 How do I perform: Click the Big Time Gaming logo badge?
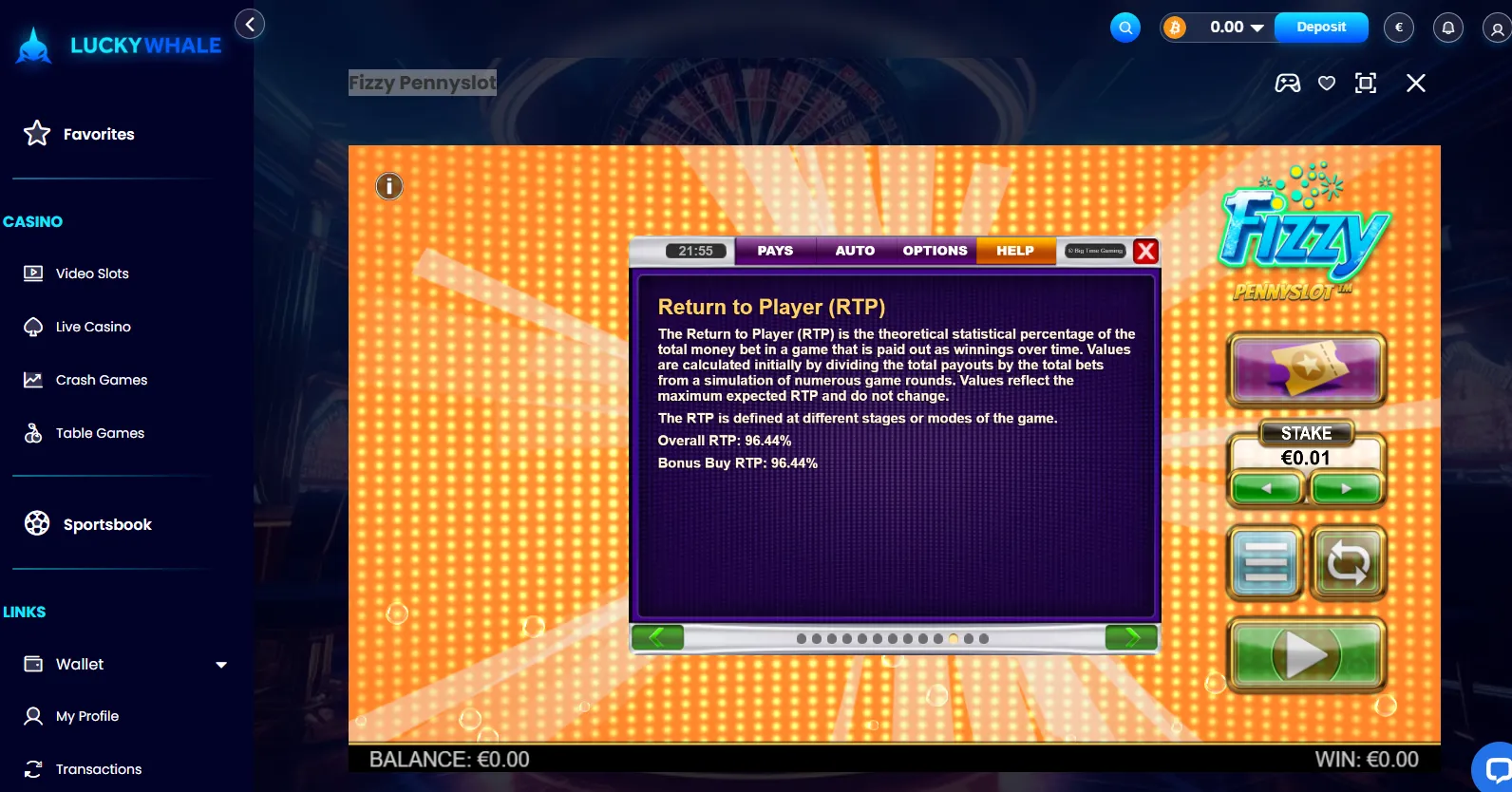click(x=1095, y=251)
